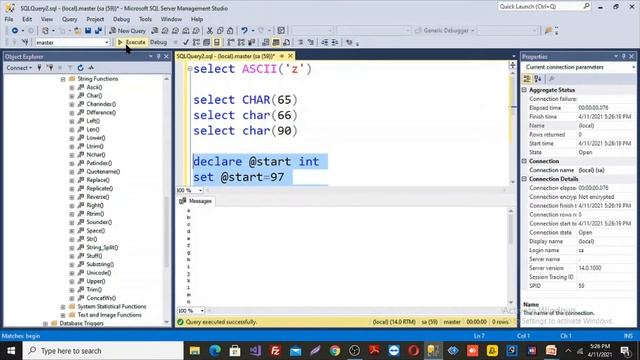Screen dimensions: 640x360
Task: Open the Window menu
Action: pyautogui.click(x=171, y=19)
